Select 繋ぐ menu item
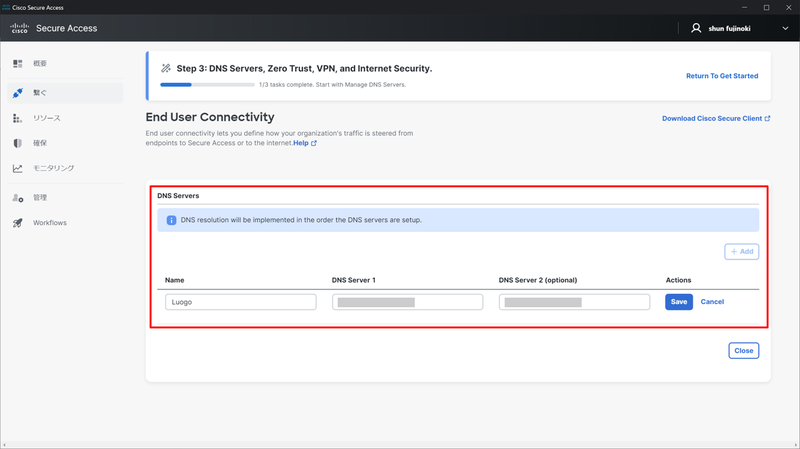 coord(65,93)
